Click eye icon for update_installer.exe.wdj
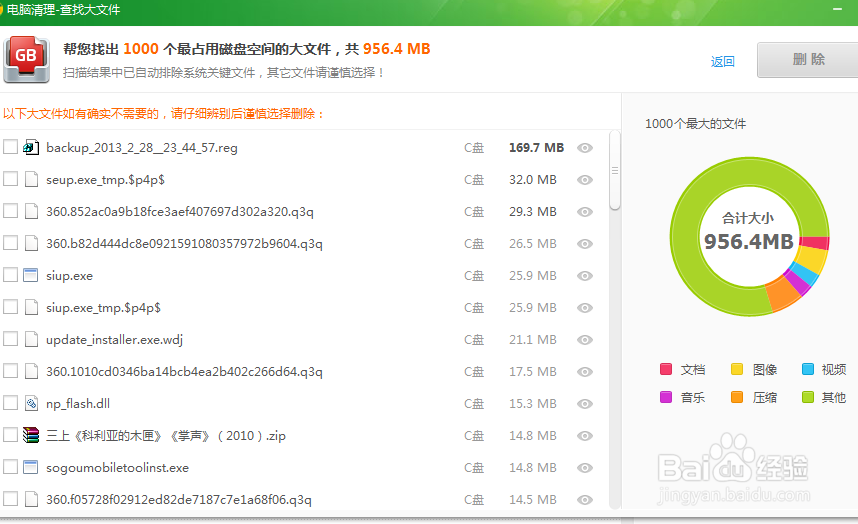This screenshot has width=858, height=524. coord(585,340)
